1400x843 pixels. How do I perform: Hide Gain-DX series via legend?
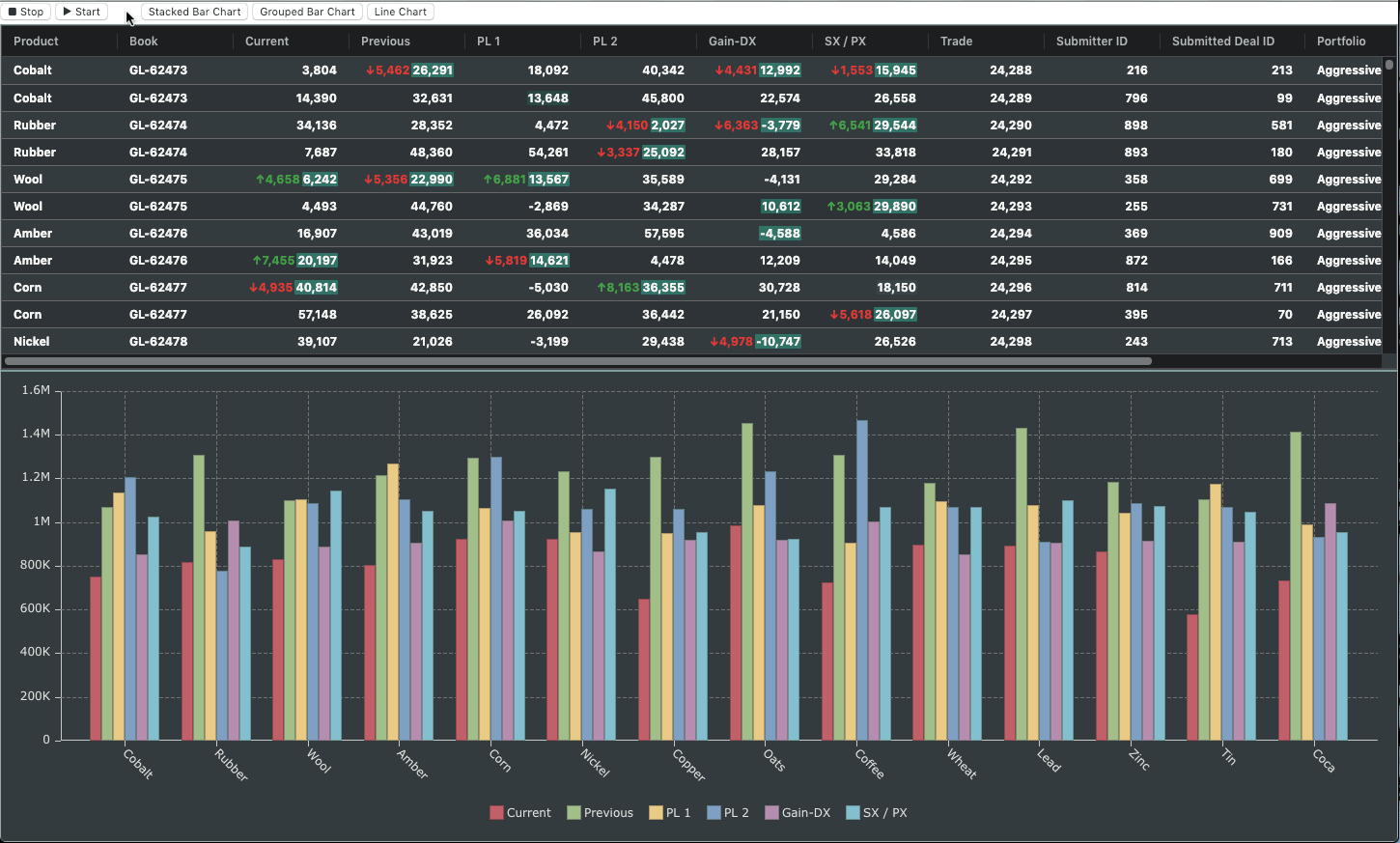click(798, 813)
